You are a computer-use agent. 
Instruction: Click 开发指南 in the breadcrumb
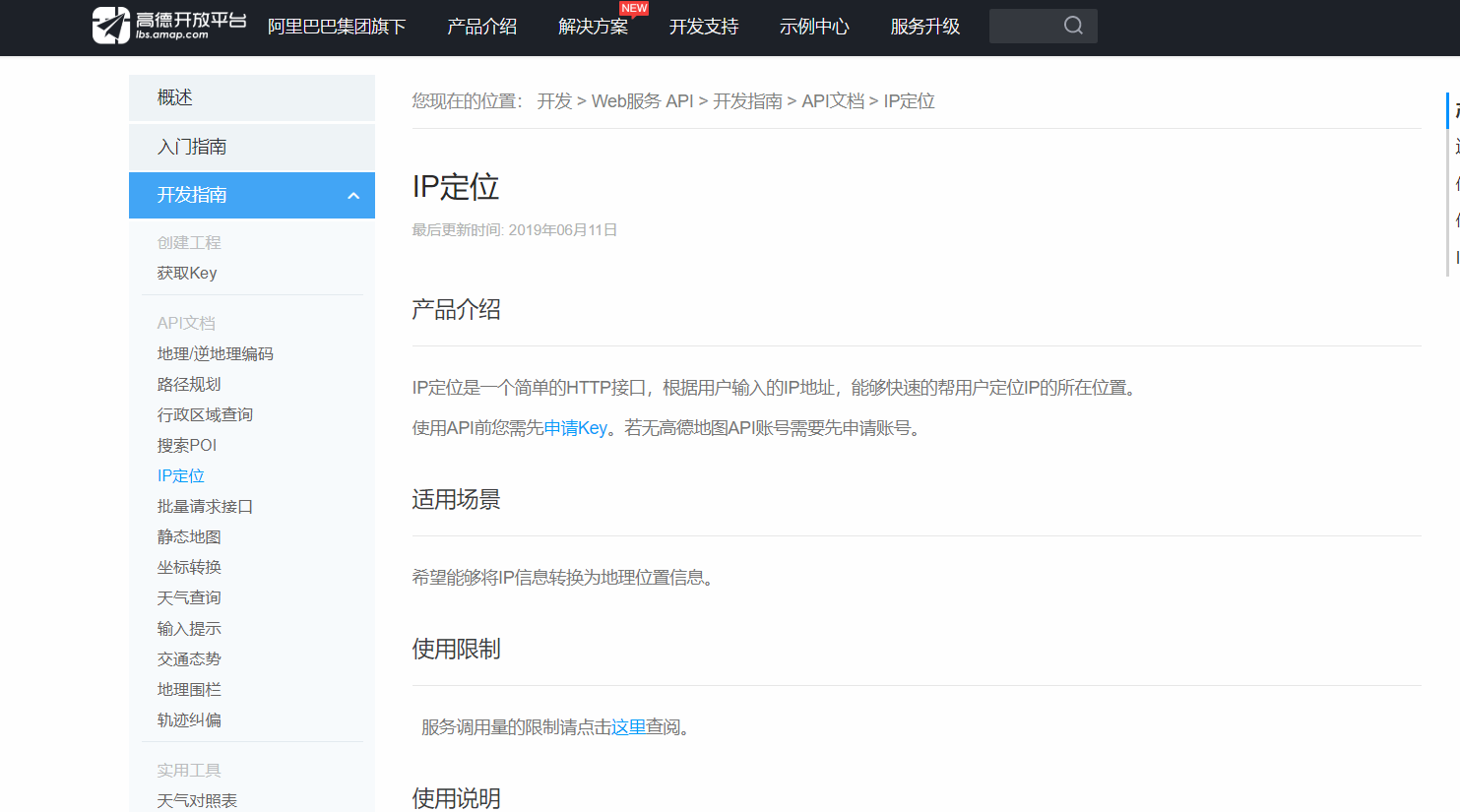[747, 101]
